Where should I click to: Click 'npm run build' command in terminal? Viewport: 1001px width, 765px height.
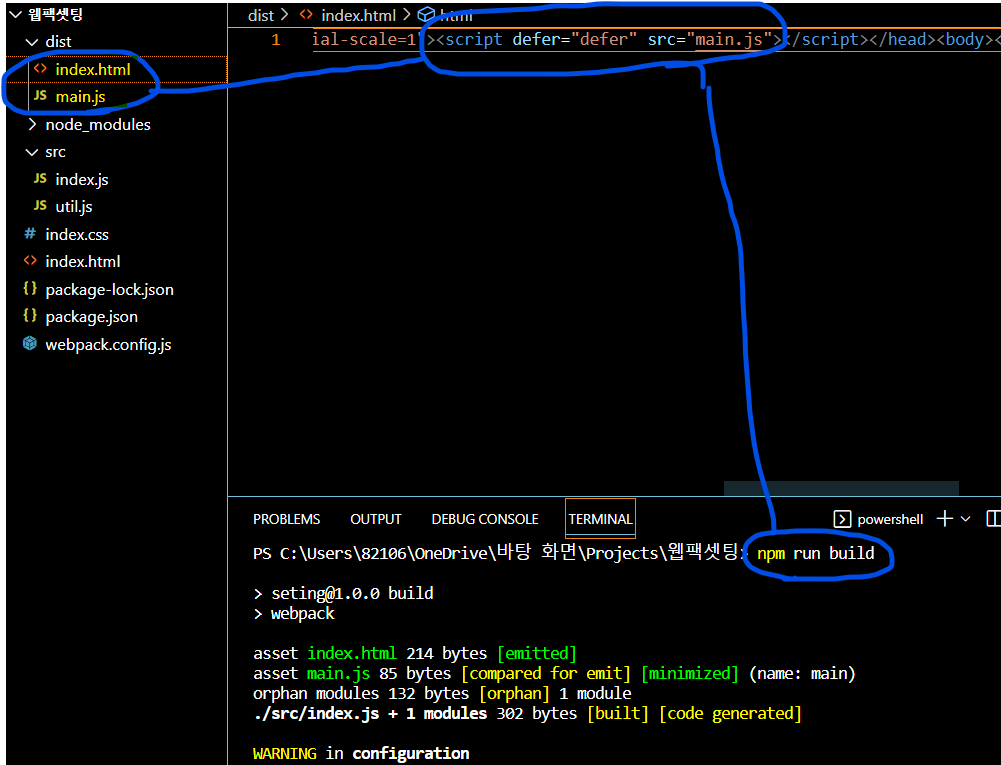[815, 553]
